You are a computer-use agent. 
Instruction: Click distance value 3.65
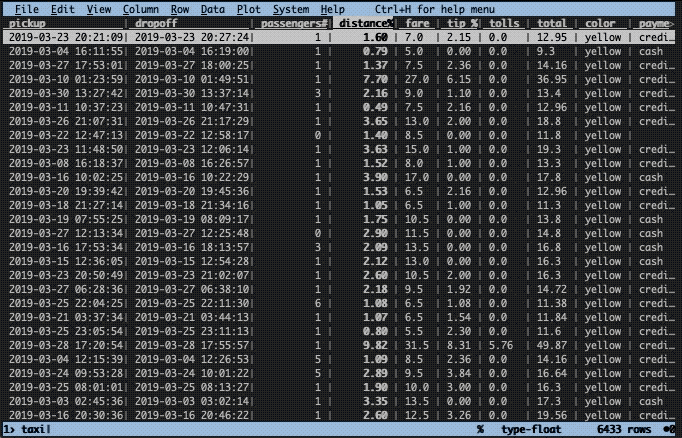pyautogui.click(x=375, y=121)
